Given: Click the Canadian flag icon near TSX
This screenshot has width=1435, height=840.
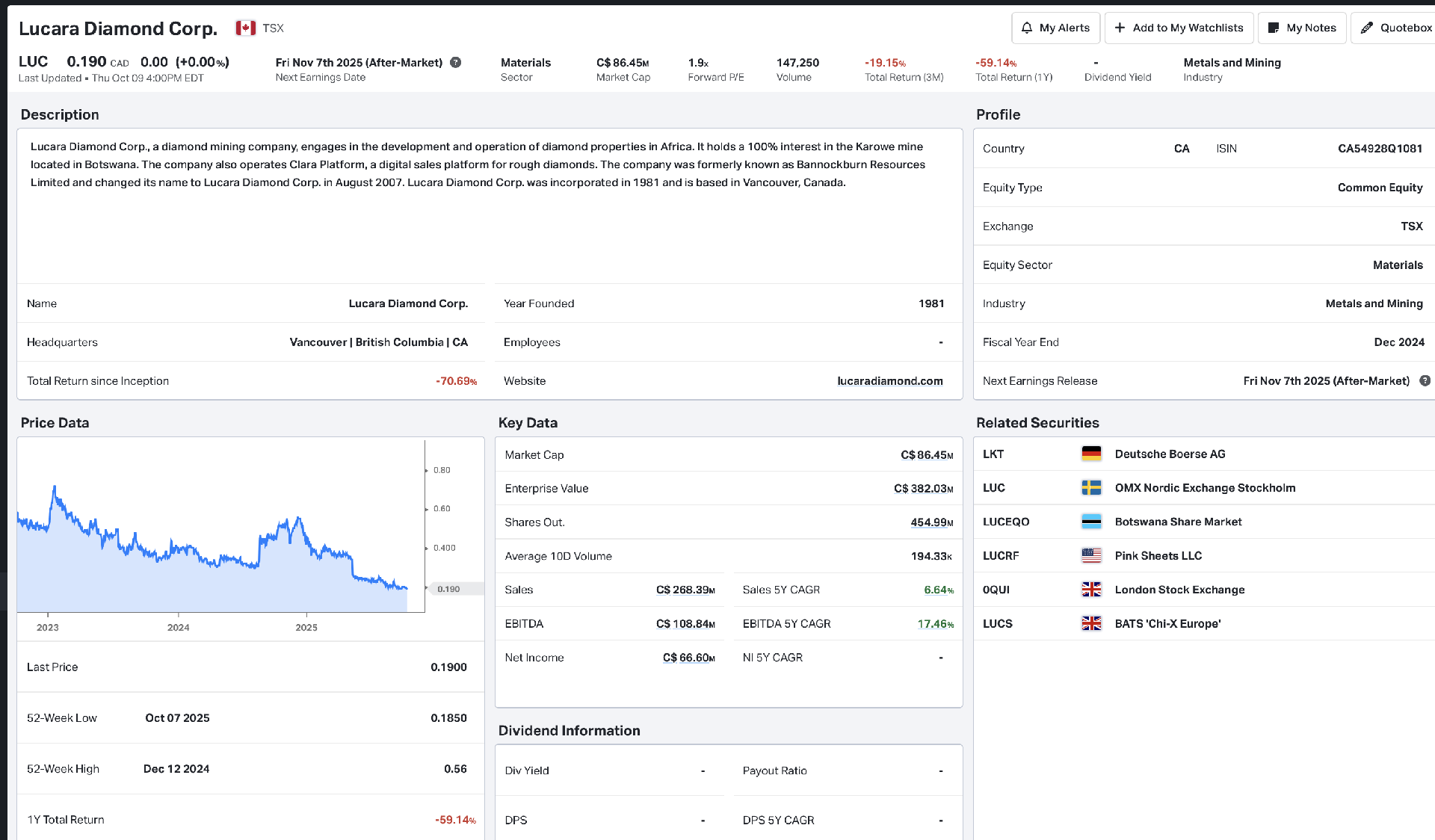Looking at the screenshot, I should point(246,28).
